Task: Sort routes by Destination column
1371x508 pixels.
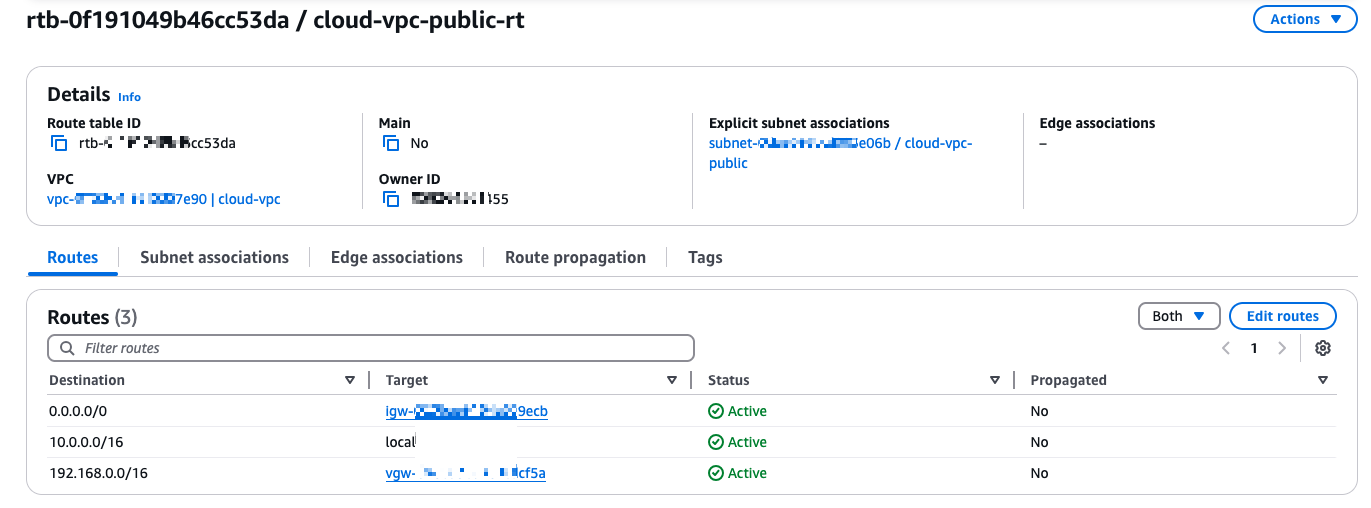Action: pos(350,380)
